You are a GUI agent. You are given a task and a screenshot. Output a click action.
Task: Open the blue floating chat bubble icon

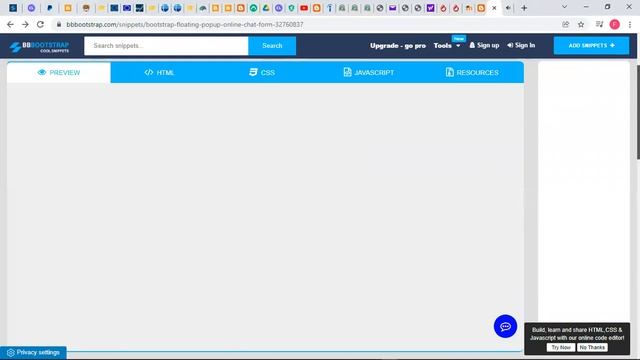[x=505, y=326]
